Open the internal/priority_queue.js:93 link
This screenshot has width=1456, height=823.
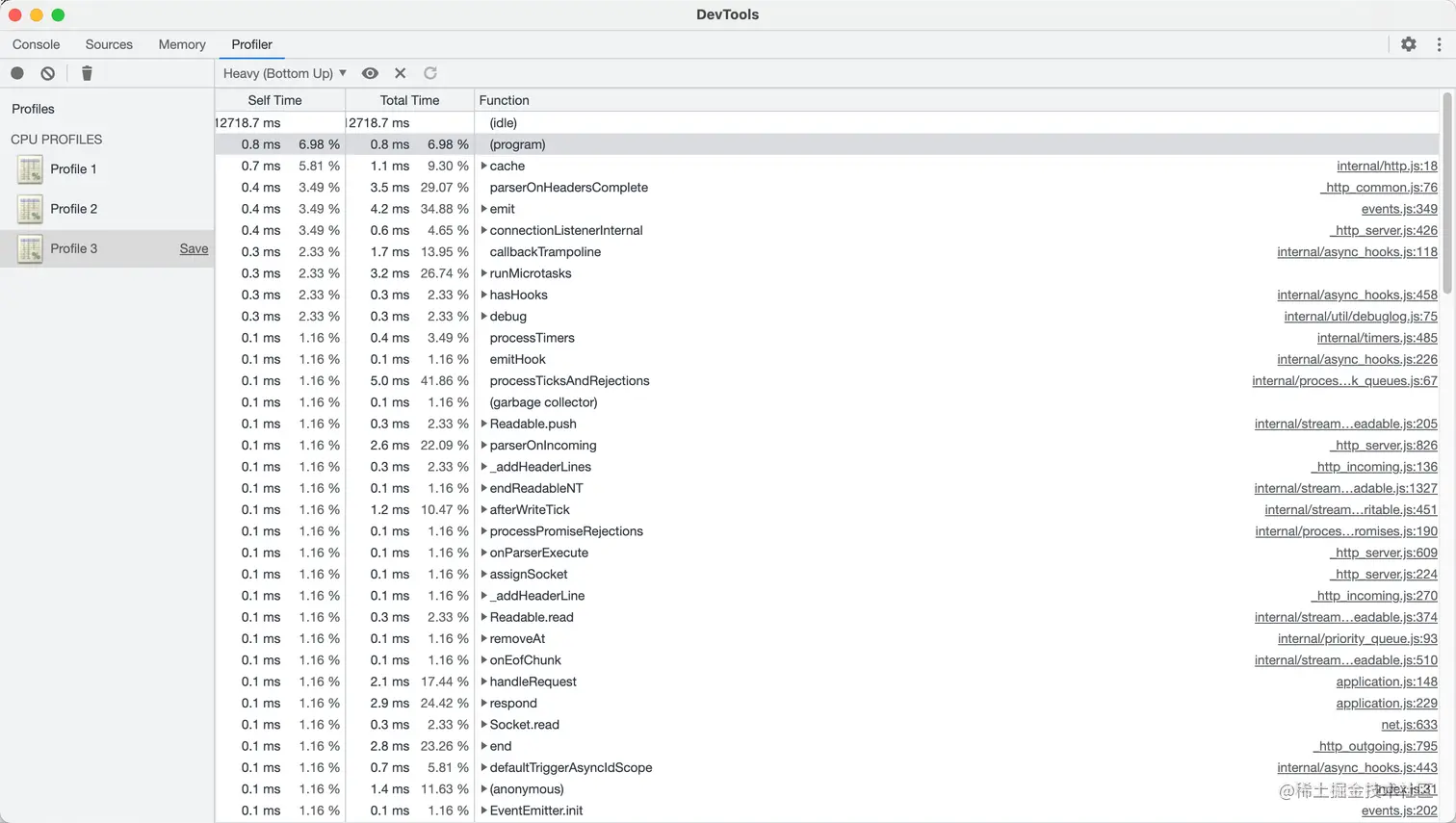[1357, 639]
